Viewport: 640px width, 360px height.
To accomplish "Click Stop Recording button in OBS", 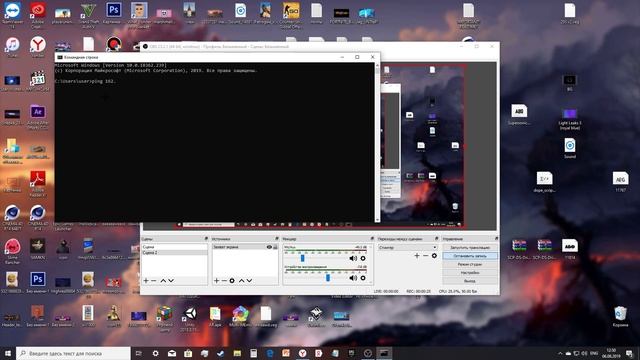I will coord(470,256).
